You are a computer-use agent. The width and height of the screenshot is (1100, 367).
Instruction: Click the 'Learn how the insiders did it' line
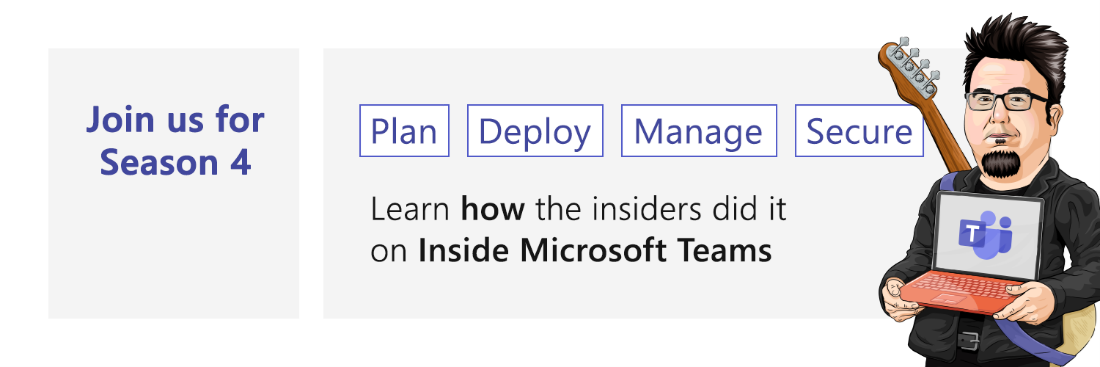pyautogui.click(x=578, y=209)
